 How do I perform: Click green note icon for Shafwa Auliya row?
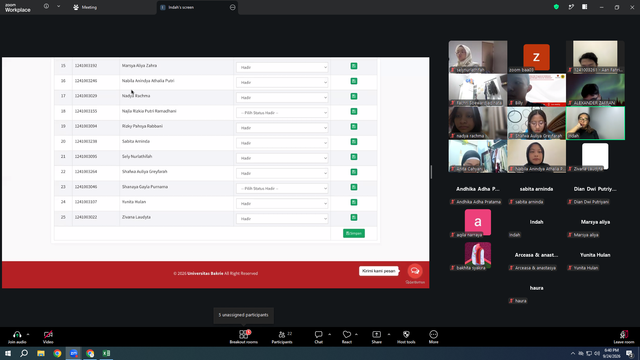[x=354, y=172]
